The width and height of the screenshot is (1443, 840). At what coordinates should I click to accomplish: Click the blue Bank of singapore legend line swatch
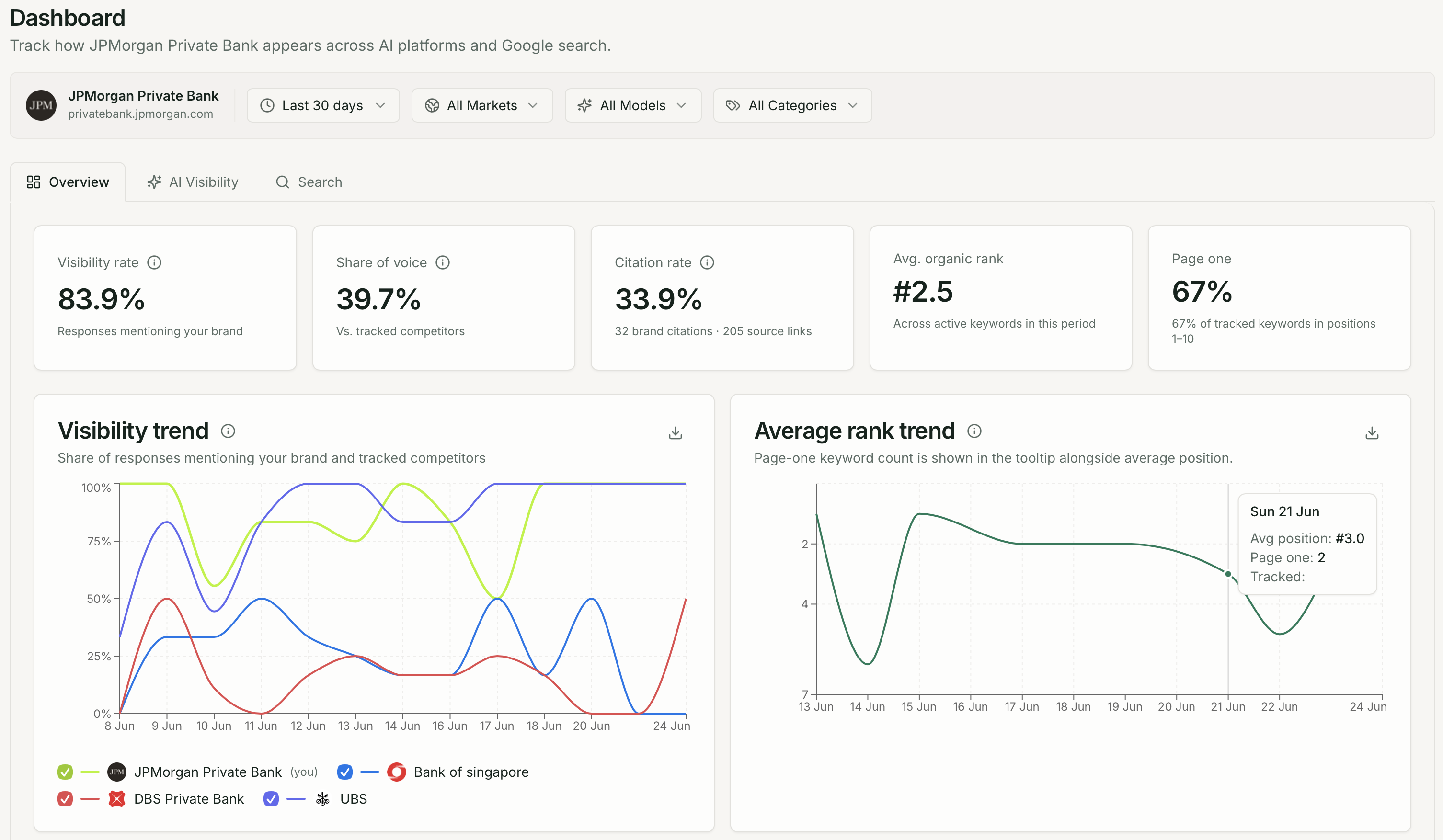369,772
